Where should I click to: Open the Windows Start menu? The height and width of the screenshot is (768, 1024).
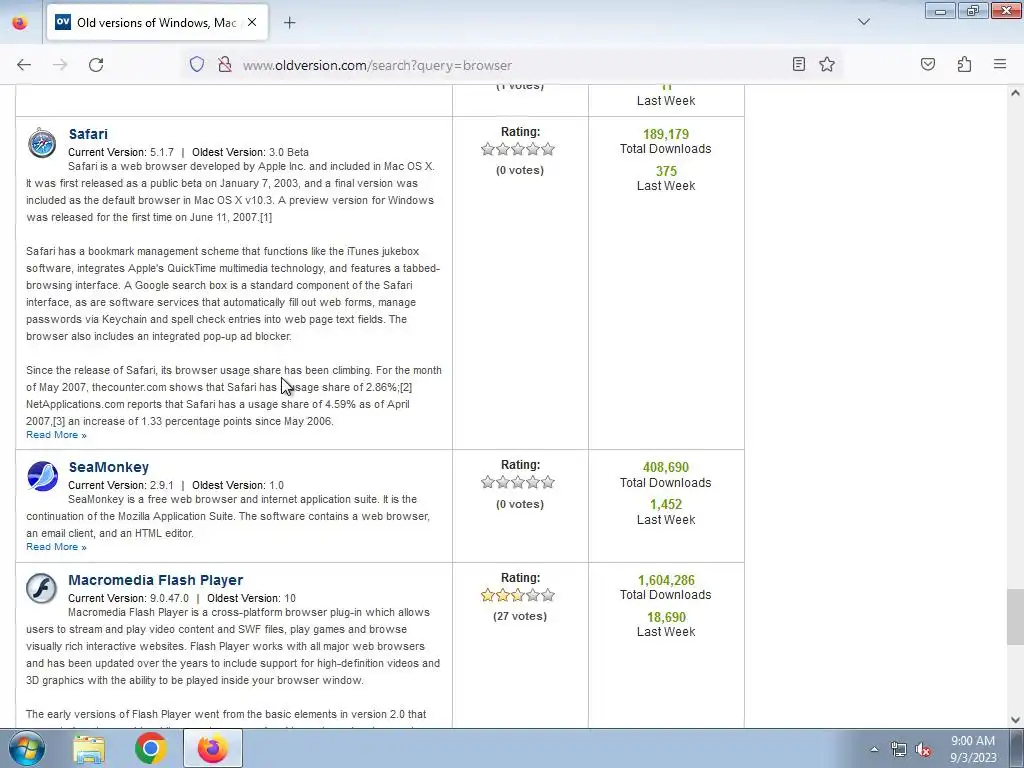point(27,748)
